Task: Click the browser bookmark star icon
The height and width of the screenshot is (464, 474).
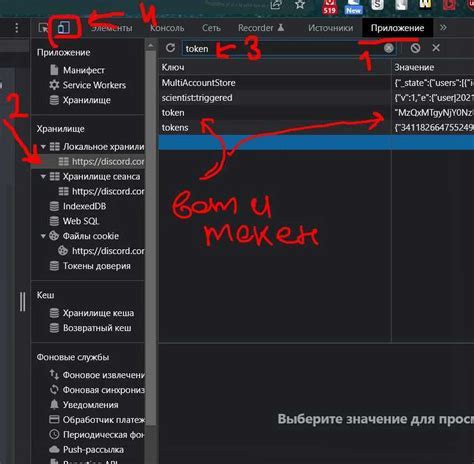Action: pos(300,4)
